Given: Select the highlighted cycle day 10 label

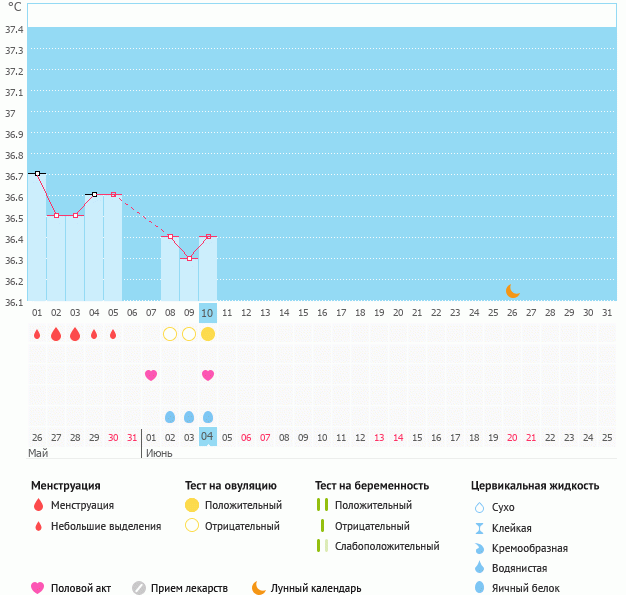Looking at the screenshot, I should (x=208, y=312).
